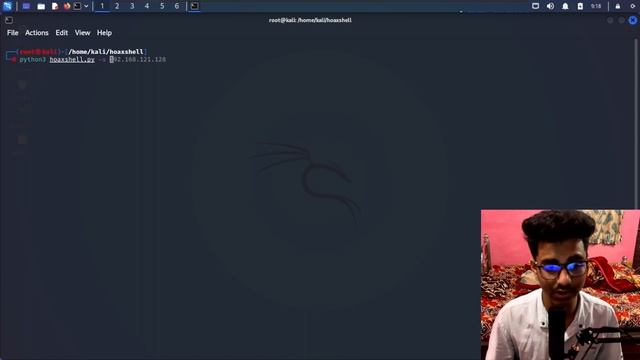Image resolution: width=640 pixels, height=360 pixels.
Task: Close the terminal window
Action: (633, 20)
